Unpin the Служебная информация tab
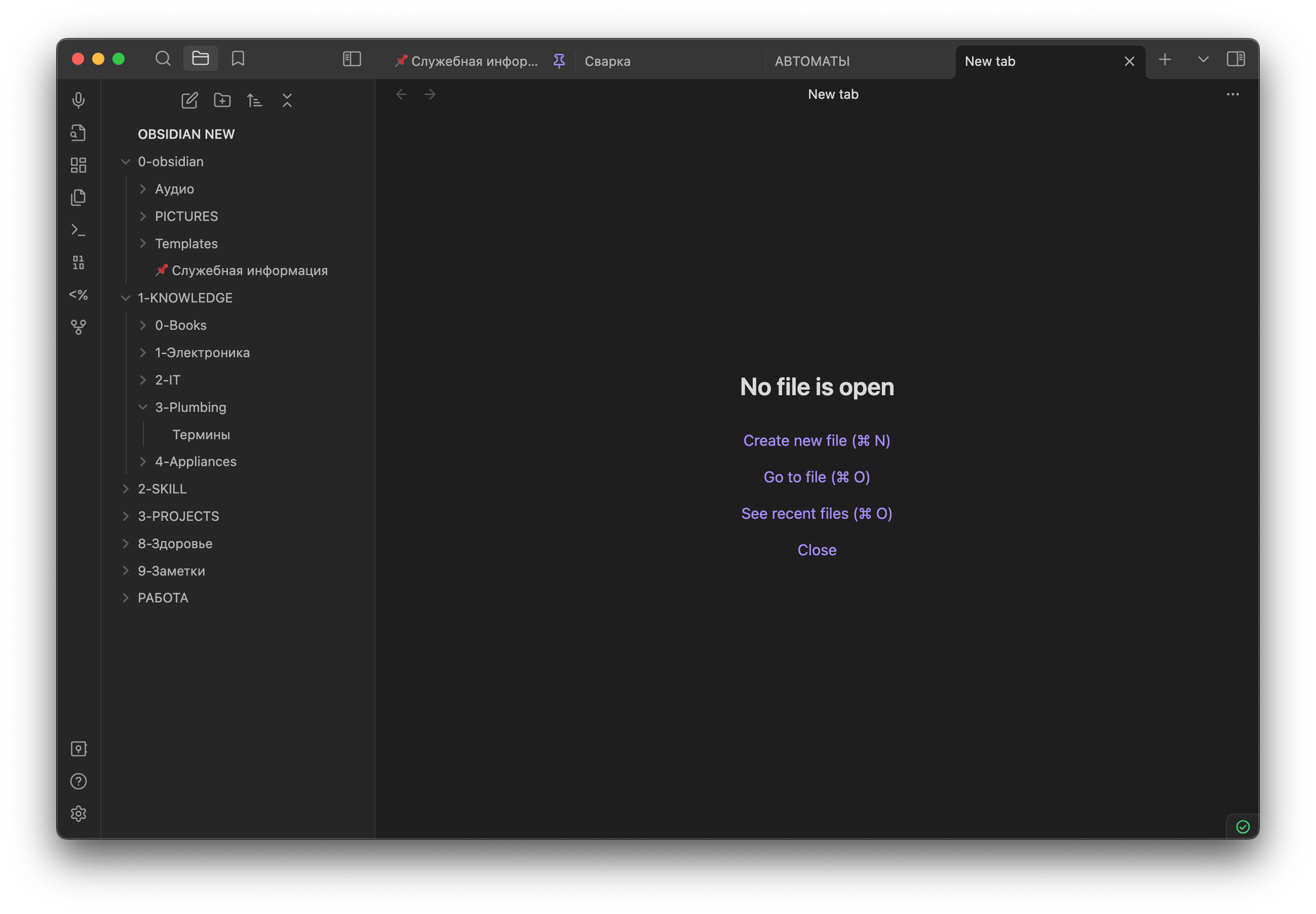The height and width of the screenshot is (914, 1316). pyautogui.click(x=559, y=61)
